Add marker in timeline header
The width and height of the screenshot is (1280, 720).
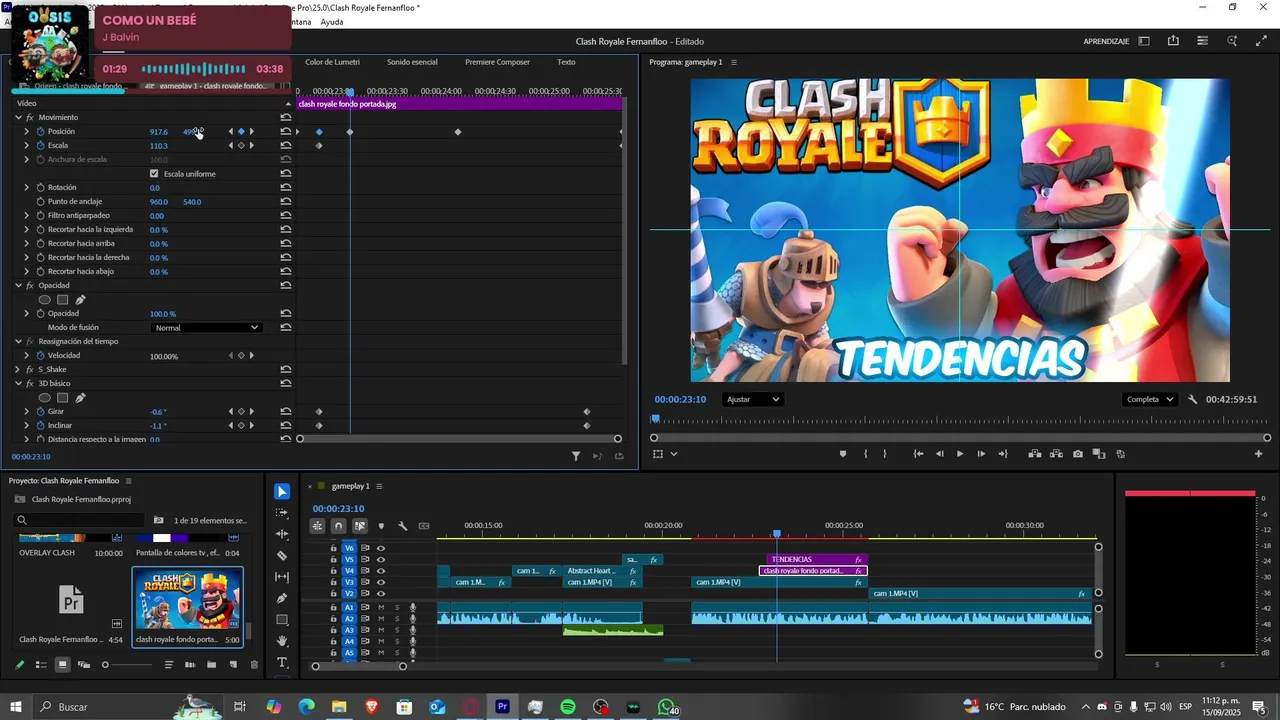(x=381, y=526)
